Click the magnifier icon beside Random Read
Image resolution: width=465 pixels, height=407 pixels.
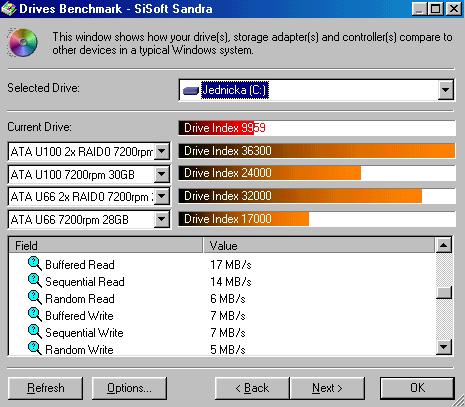click(35, 298)
